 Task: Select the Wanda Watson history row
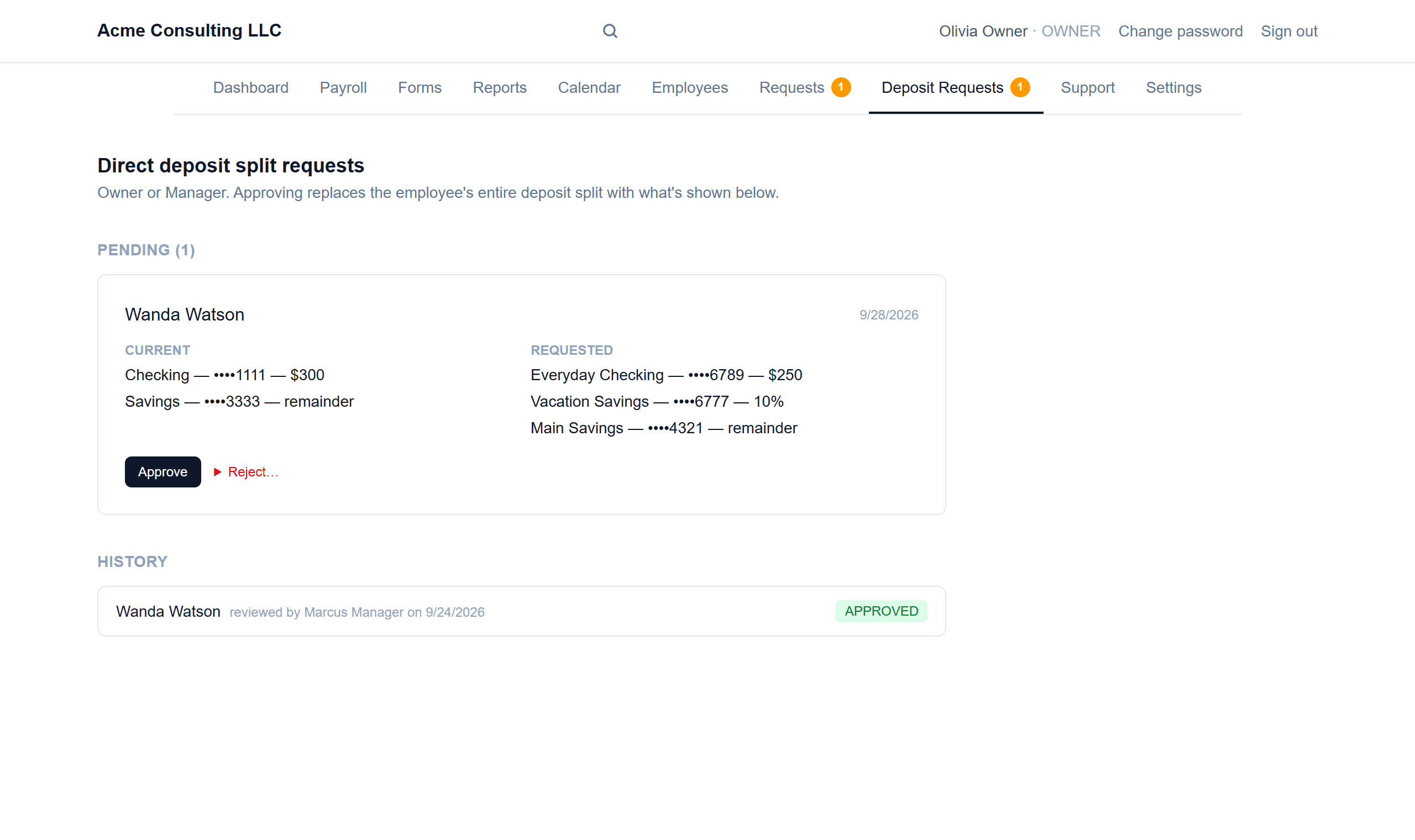point(521,611)
